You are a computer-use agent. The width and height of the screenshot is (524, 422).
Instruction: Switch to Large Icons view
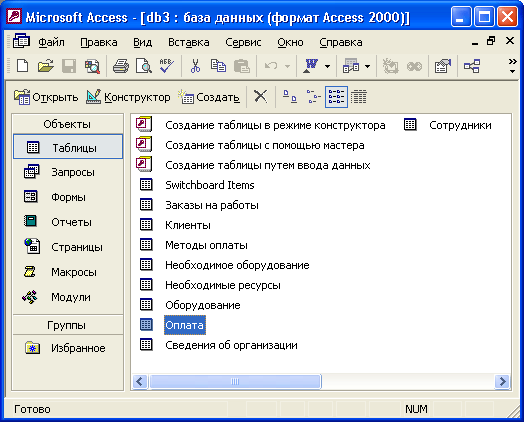coord(289,97)
